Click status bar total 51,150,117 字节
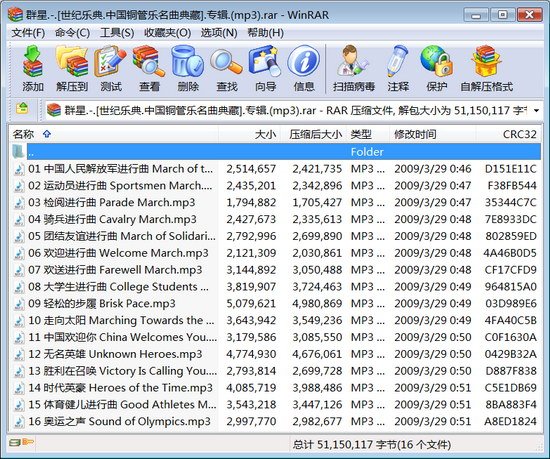This screenshot has height=459, width=550. (371, 445)
